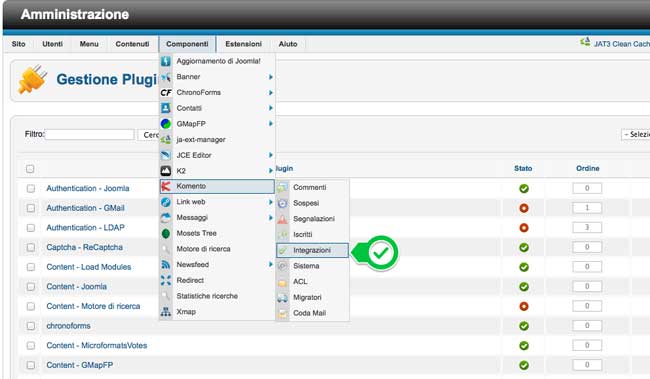Click the Banner component icon

coord(166,77)
